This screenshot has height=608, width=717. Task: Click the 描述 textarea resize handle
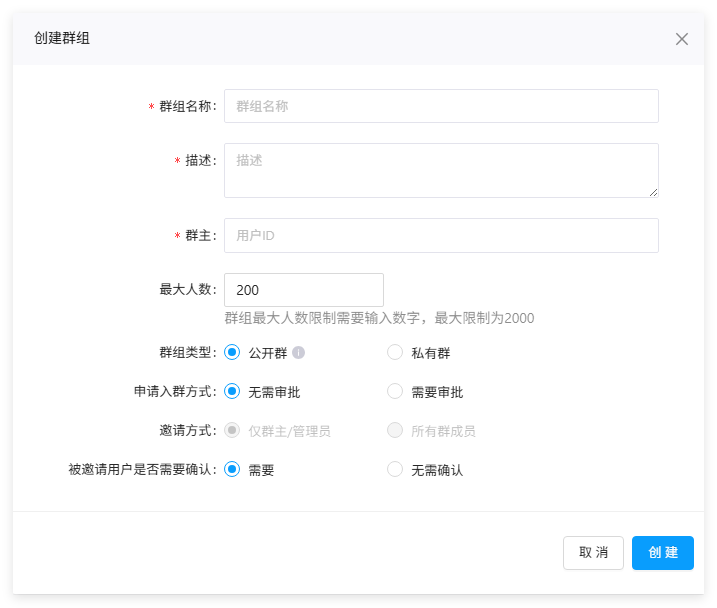point(653,192)
